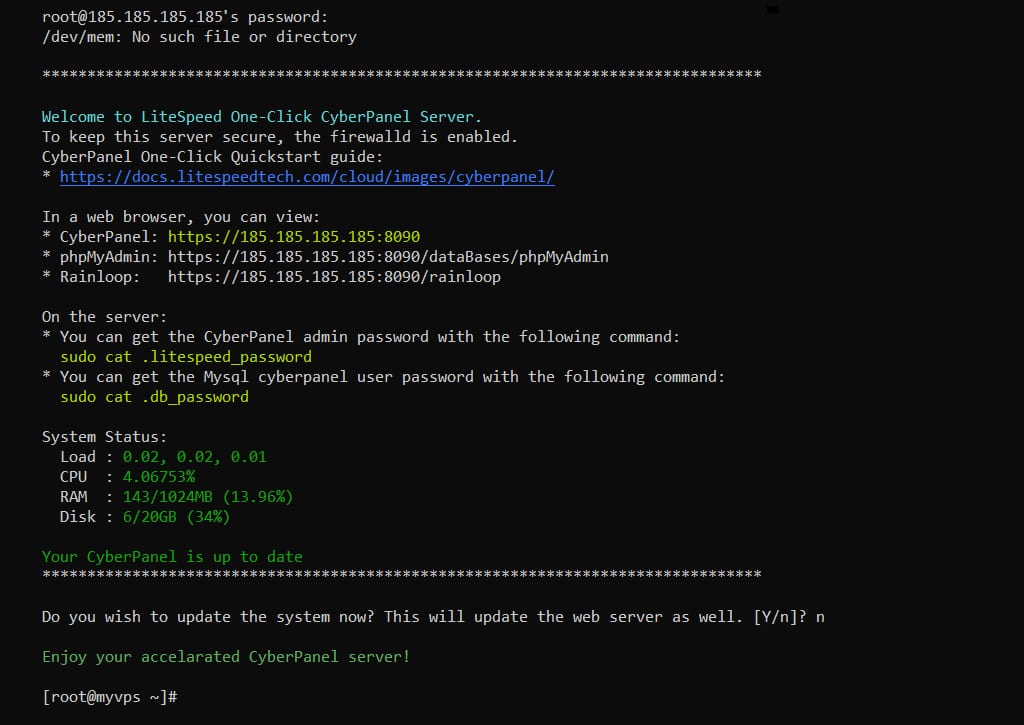Click the "System Status:" heading

105,437
